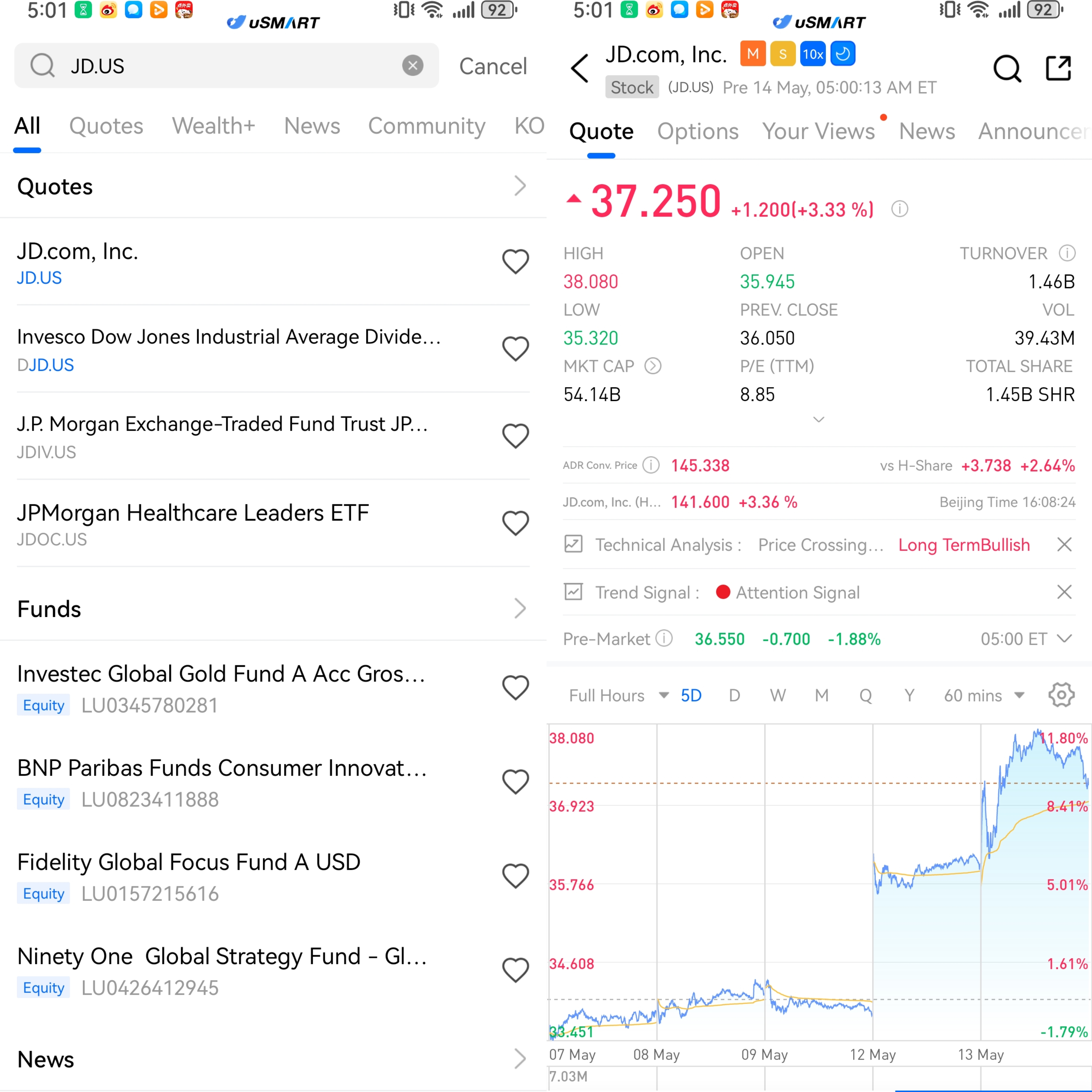Open Technical Analysis chart icon
This screenshot has height=1092, width=1092.
tap(573, 544)
